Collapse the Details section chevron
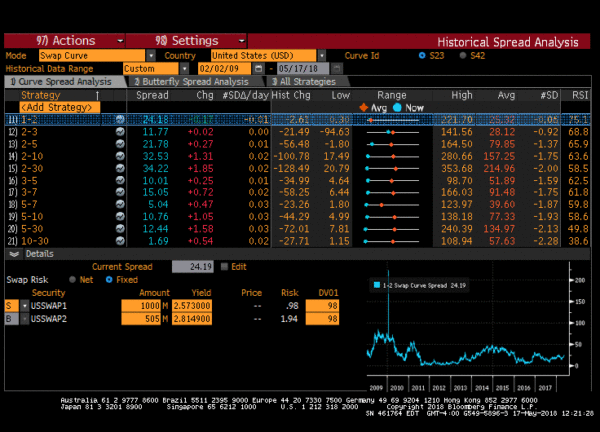This screenshot has height=432, width=600. click(x=15, y=254)
